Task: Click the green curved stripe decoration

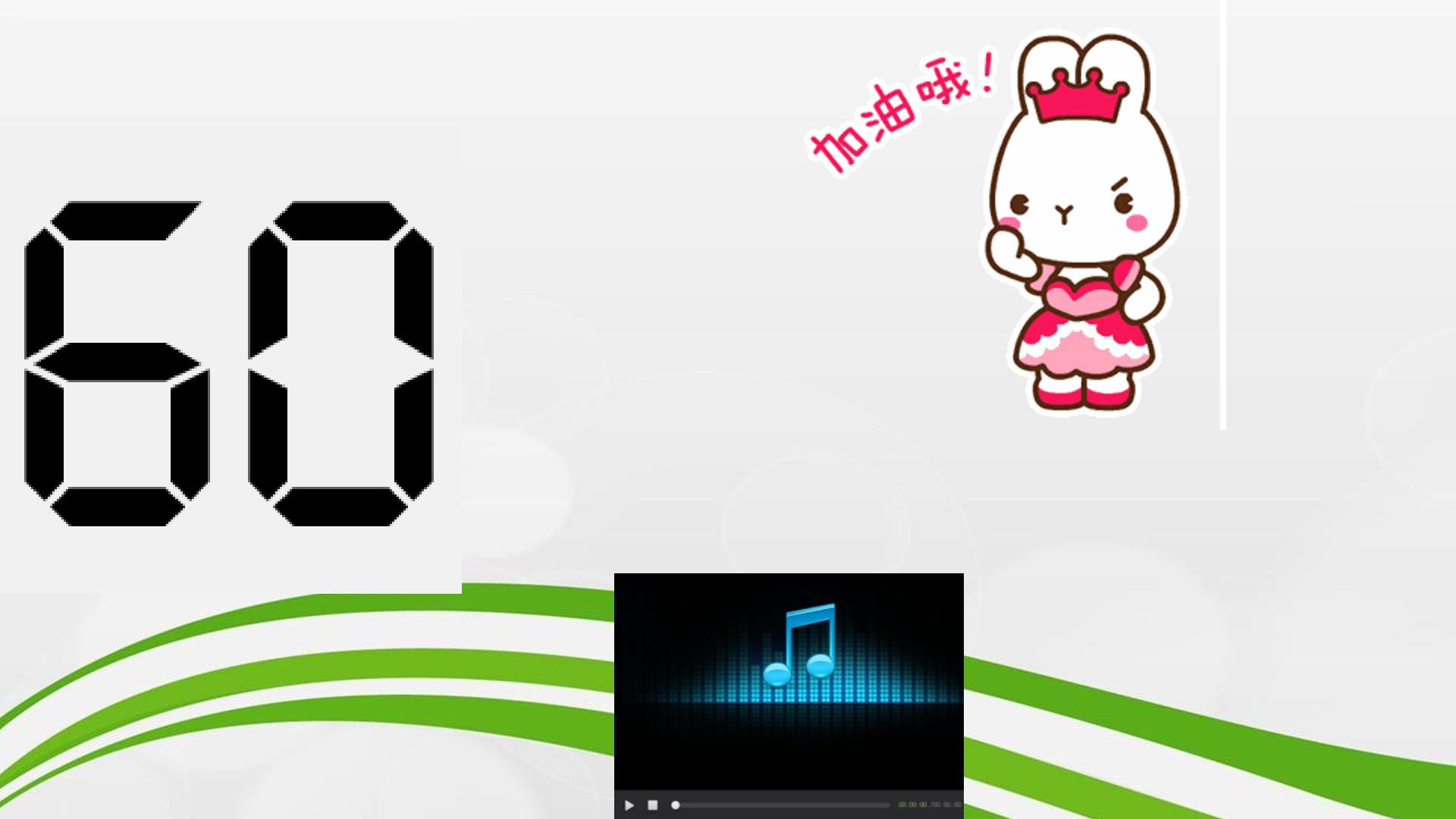Action: pos(303,667)
